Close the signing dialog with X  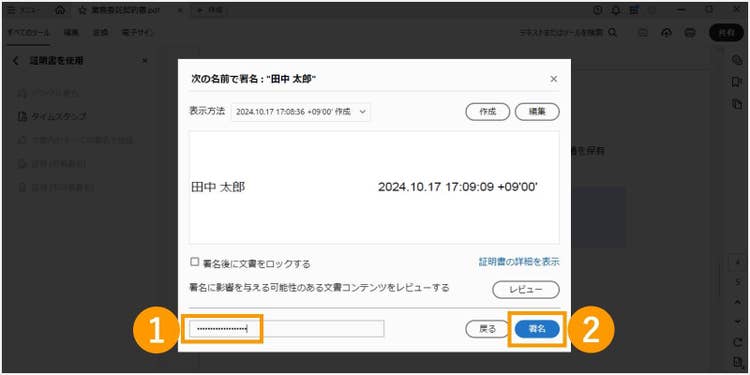point(553,79)
